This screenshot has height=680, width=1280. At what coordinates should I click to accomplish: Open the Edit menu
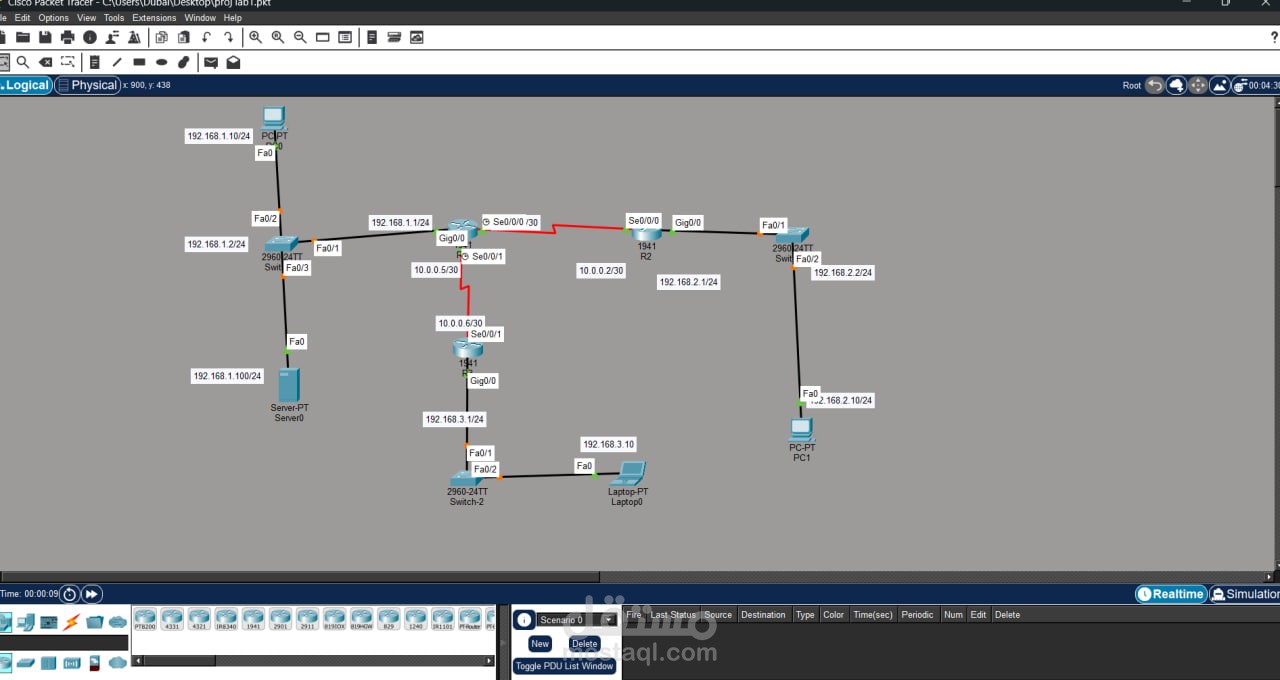[x=22, y=18]
